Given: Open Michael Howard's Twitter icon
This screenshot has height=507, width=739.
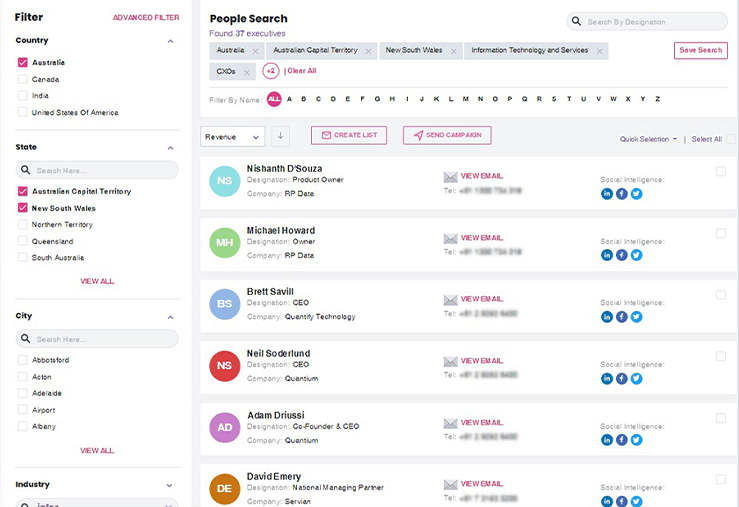Looking at the screenshot, I should 636,255.
